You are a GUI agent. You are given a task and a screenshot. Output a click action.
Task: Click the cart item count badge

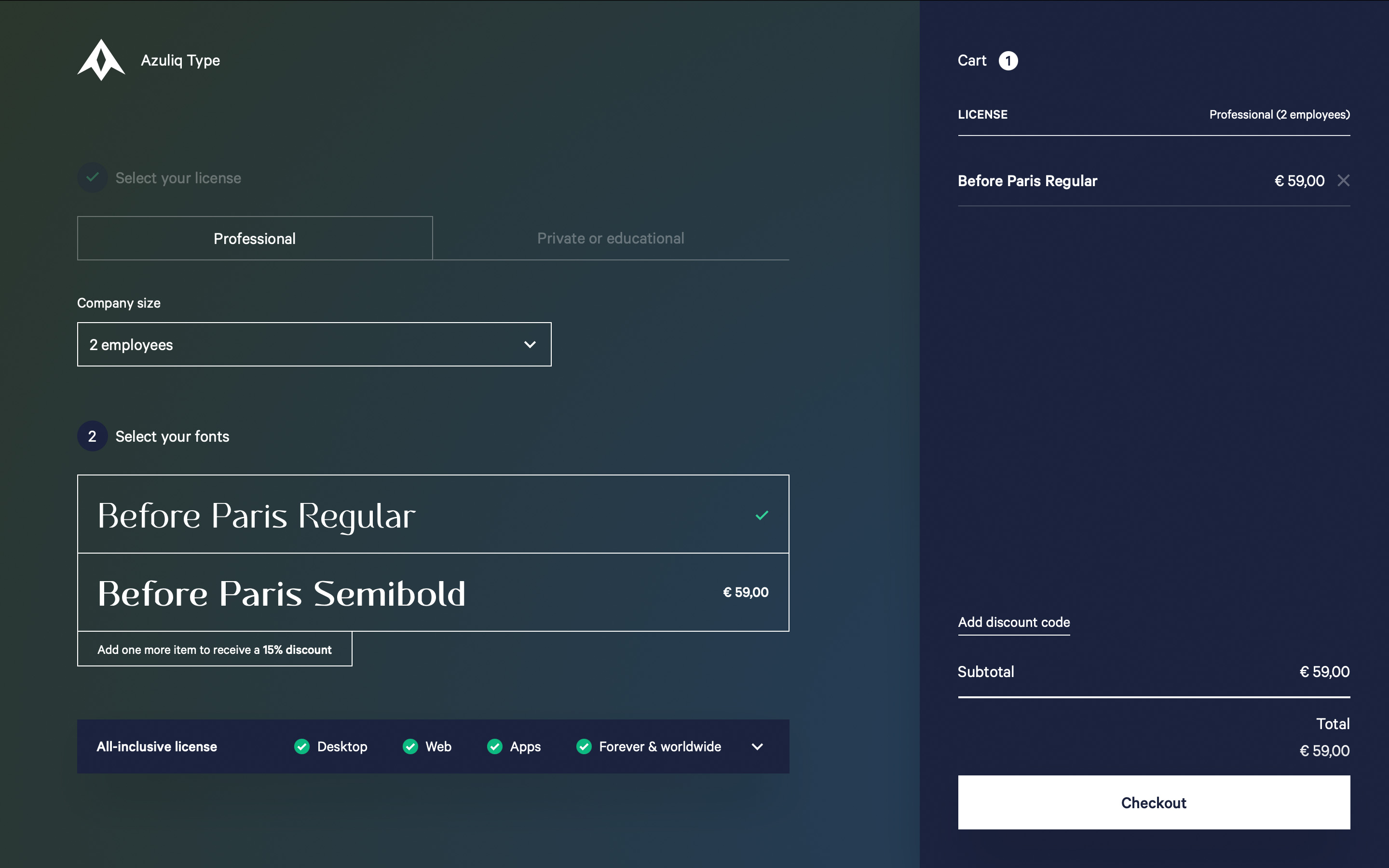point(1008,61)
